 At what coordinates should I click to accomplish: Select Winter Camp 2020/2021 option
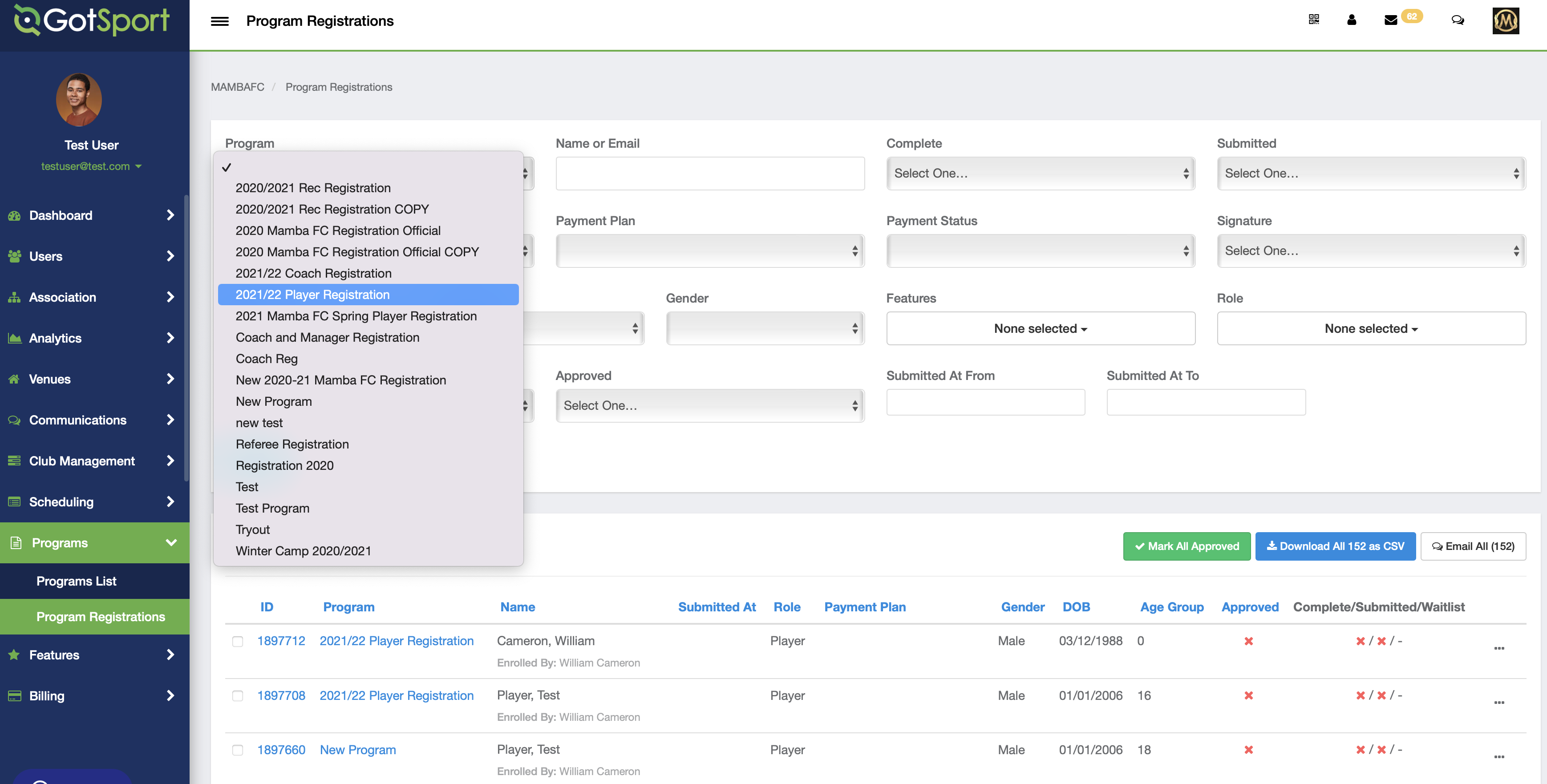[x=368, y=551]
